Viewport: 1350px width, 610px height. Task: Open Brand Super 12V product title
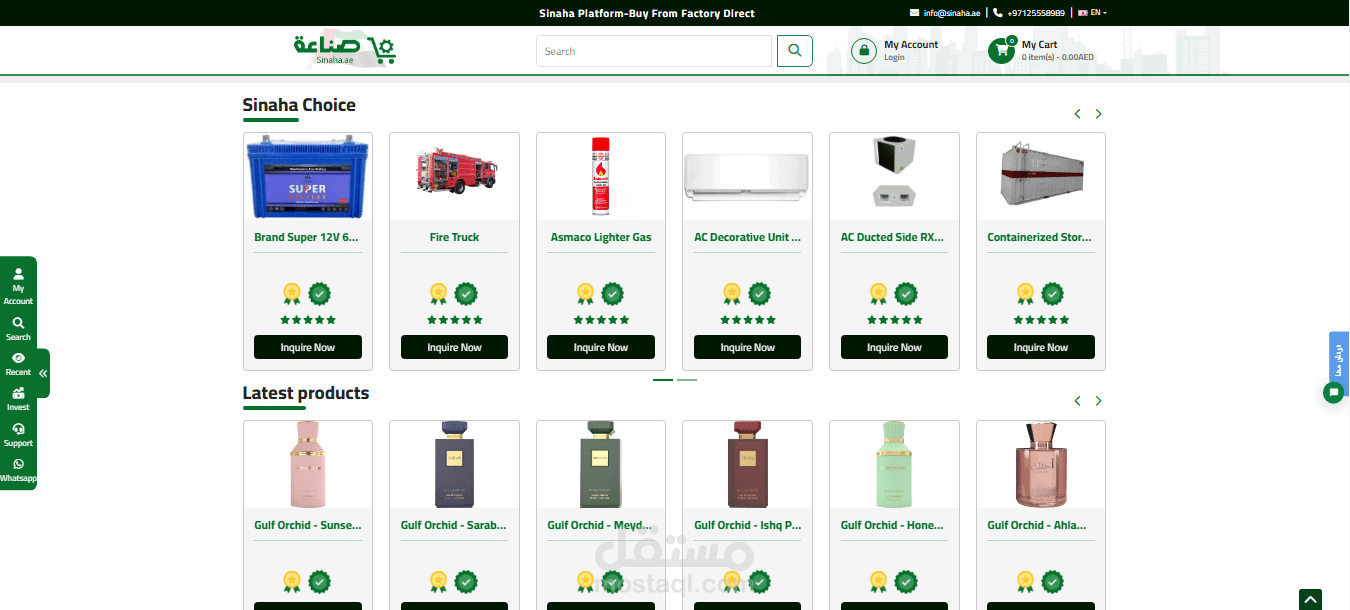[x=306, y=237]
